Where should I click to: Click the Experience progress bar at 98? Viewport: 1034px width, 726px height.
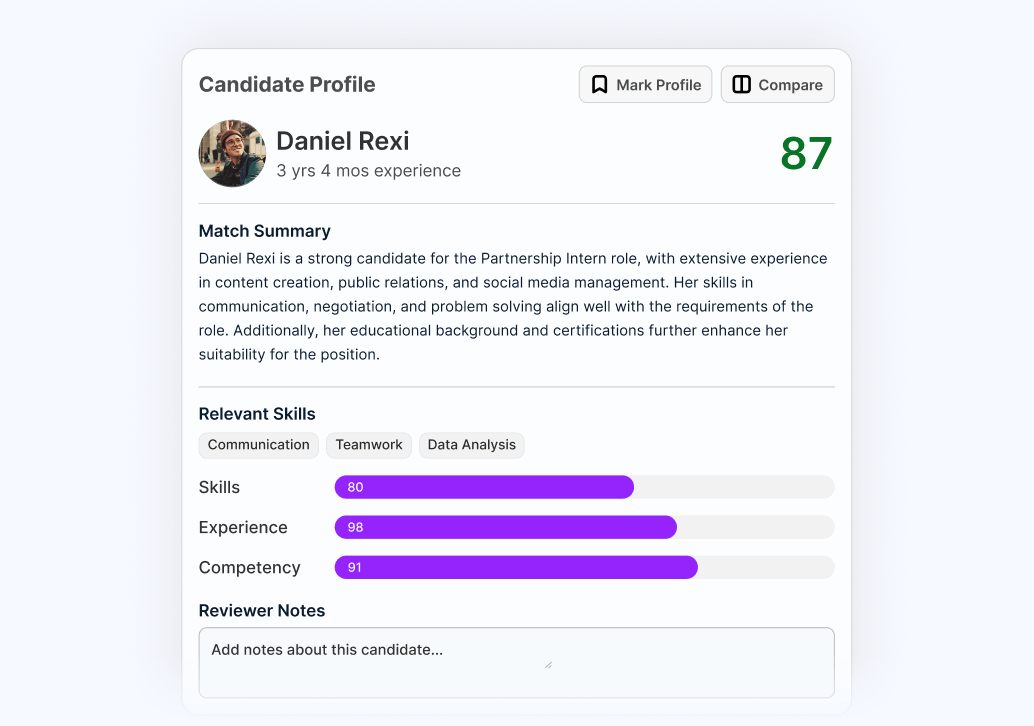(x=584, y=528)
